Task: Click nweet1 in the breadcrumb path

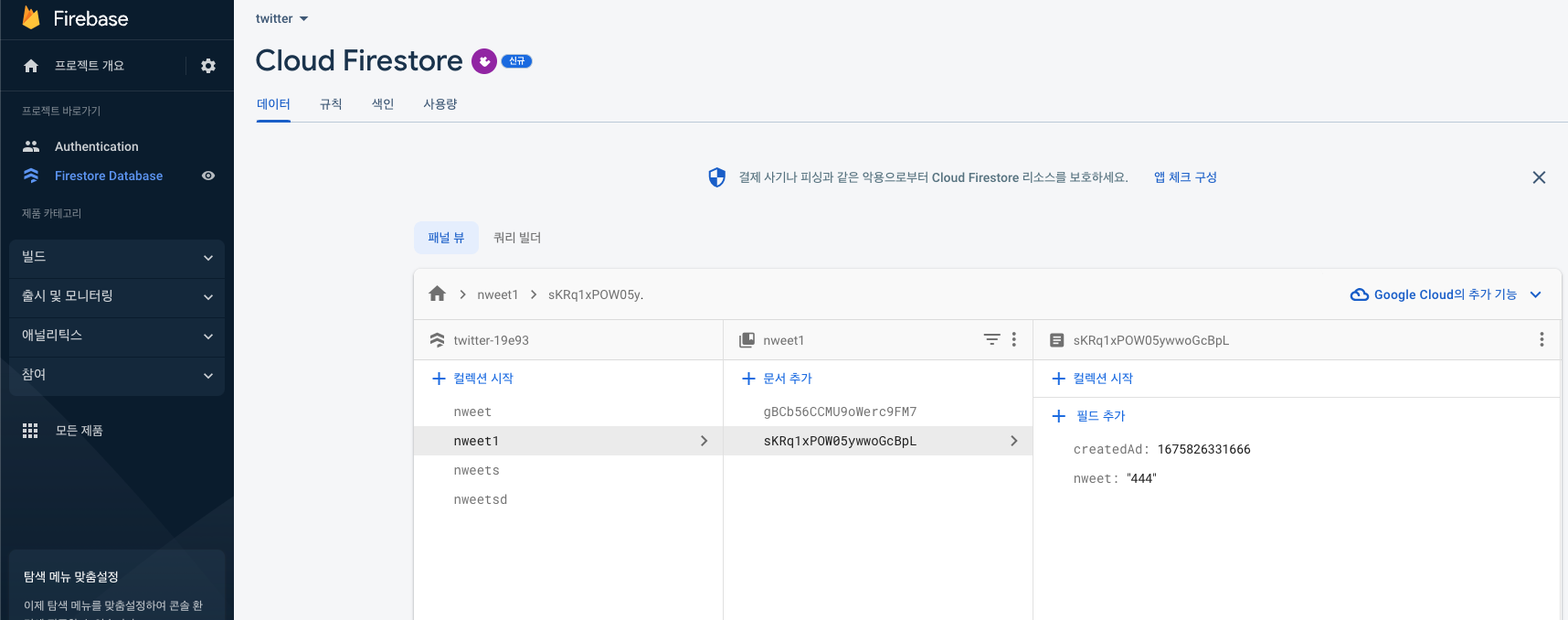Action: pyautogui.click(x=497, y=294)
